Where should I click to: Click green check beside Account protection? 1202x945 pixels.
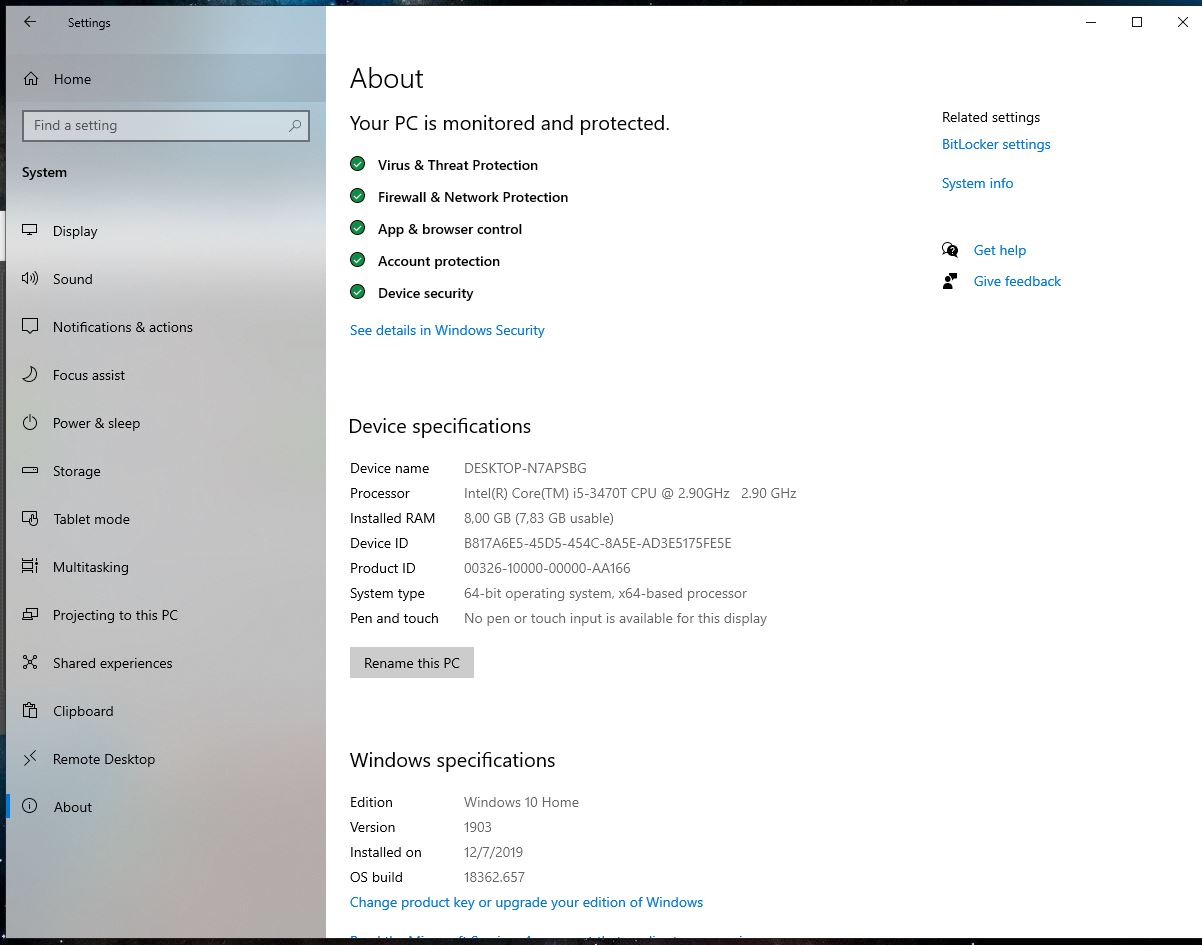click(x=357, y=260)
